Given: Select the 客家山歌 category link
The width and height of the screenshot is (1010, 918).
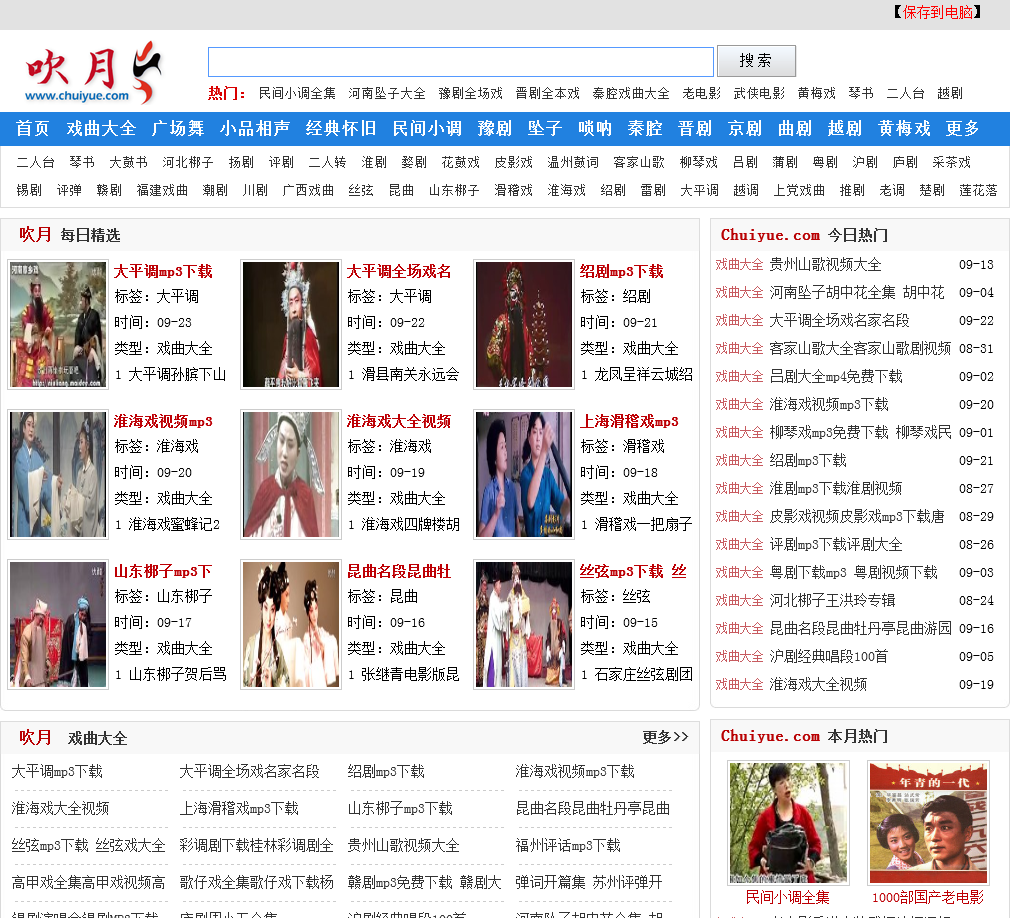Looking at the screenshot, I should [x=639, y=162].
